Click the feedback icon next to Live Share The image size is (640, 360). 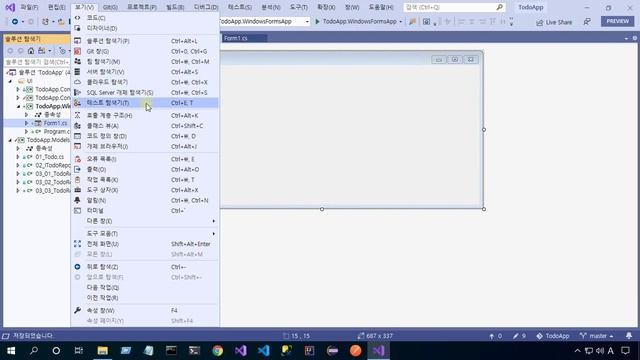coord(587,22)
